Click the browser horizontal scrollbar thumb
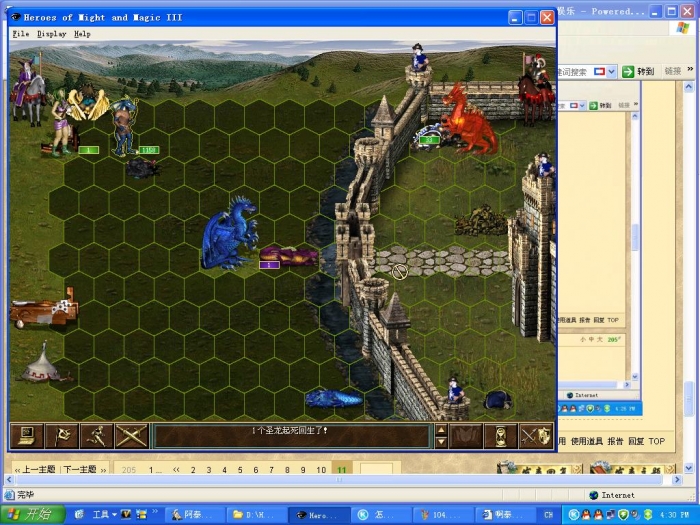Screen dimensions: 700x525 (x=339, y=479)
